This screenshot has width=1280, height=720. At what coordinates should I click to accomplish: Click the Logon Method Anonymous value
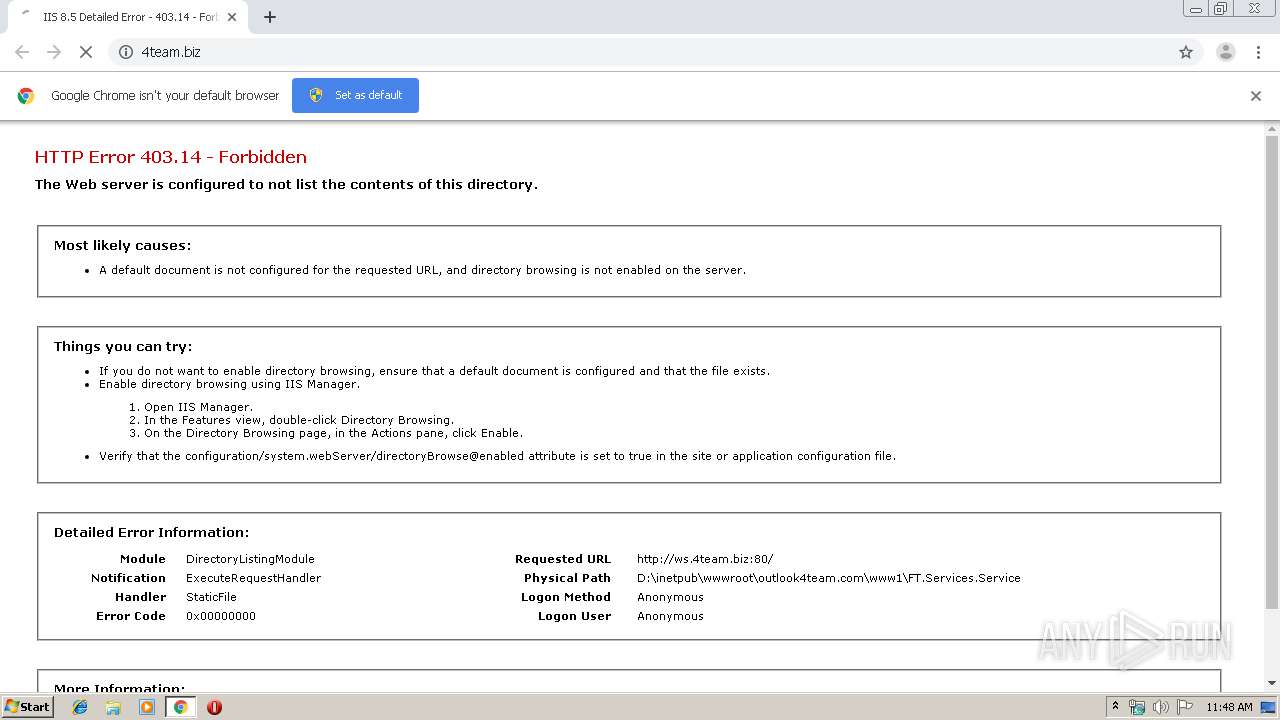pos(670,597)
